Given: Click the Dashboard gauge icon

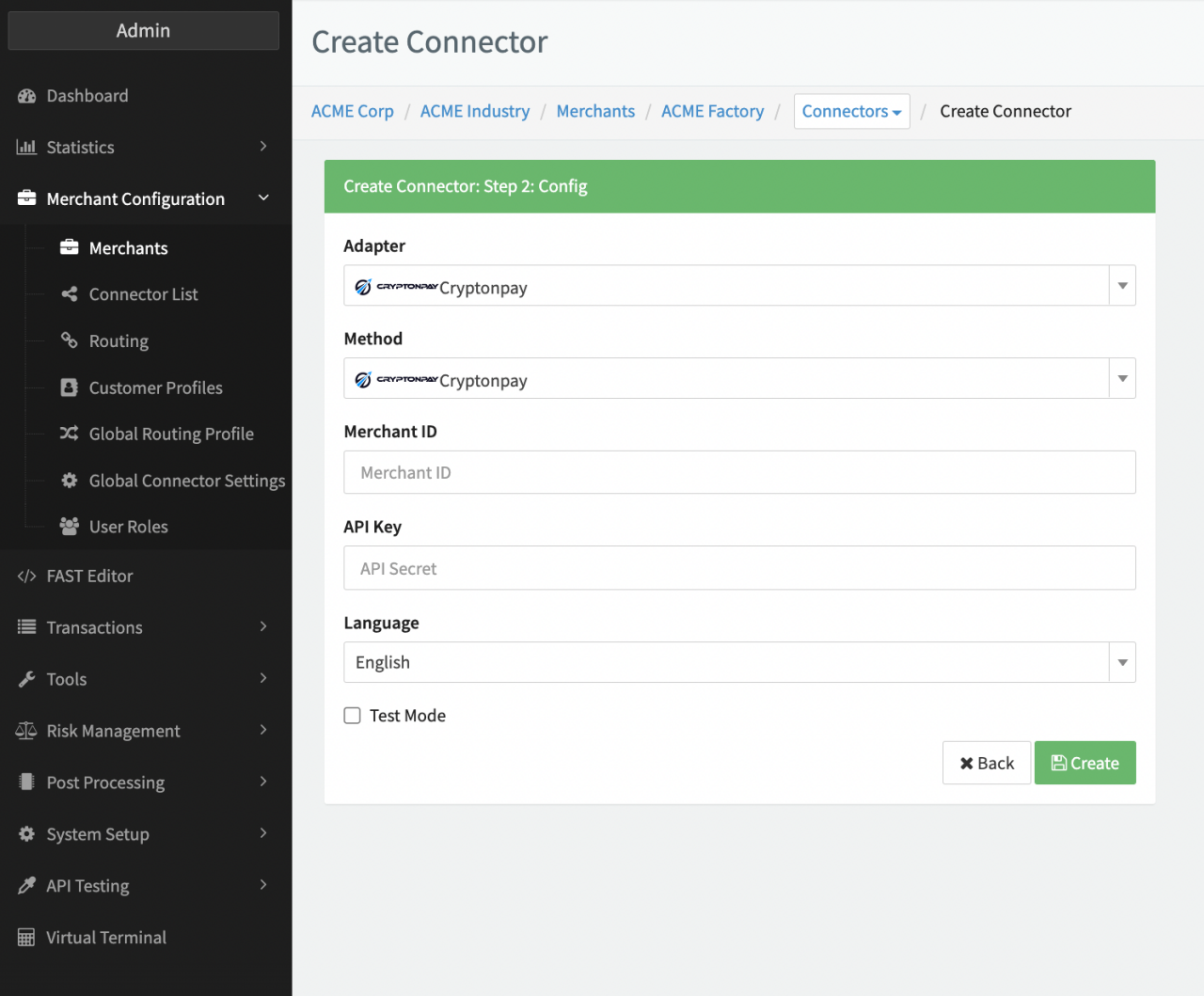Looking at the screenshot, I should (26, 96).
